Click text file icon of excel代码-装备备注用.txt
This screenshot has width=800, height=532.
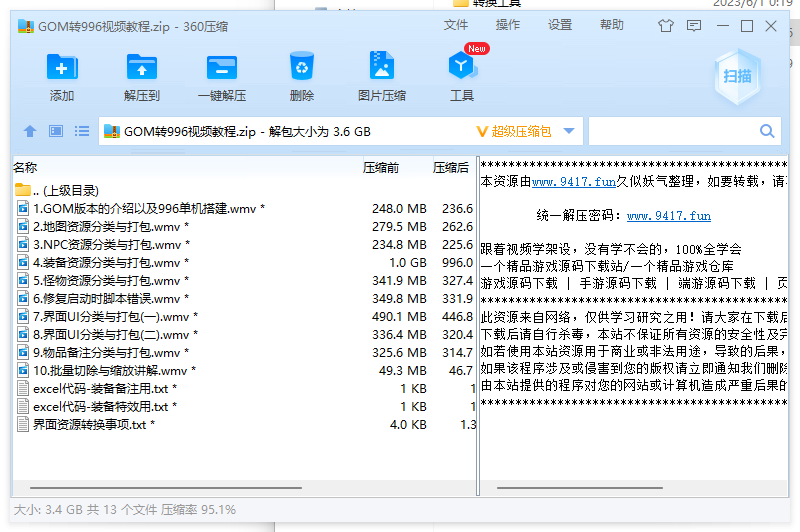23,388
